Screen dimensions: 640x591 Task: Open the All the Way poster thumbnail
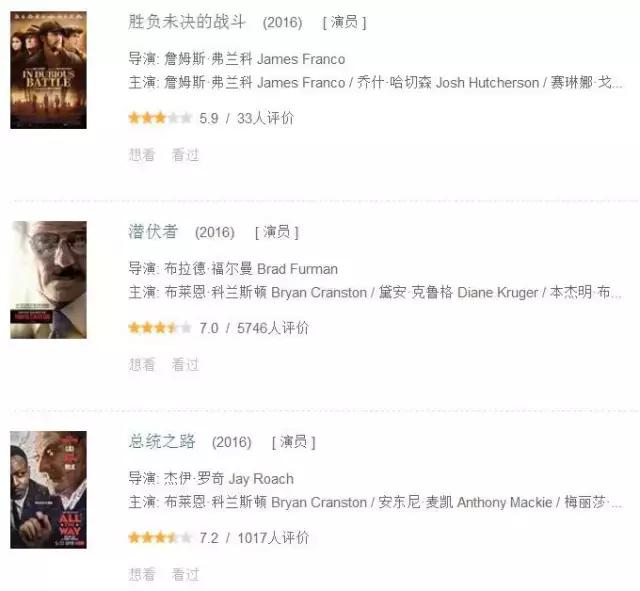[x=48, y=490]
